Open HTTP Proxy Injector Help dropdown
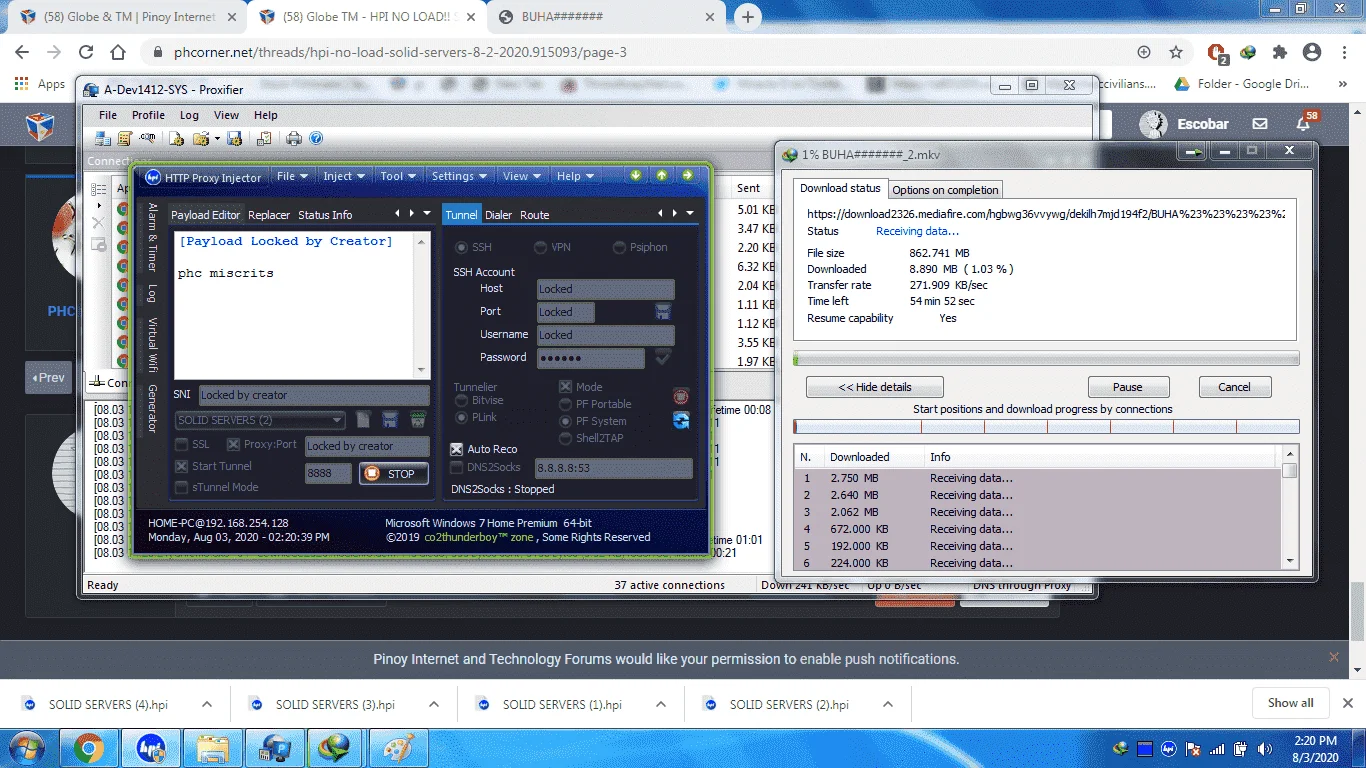The image size is (1366, 768). (575, 176)
